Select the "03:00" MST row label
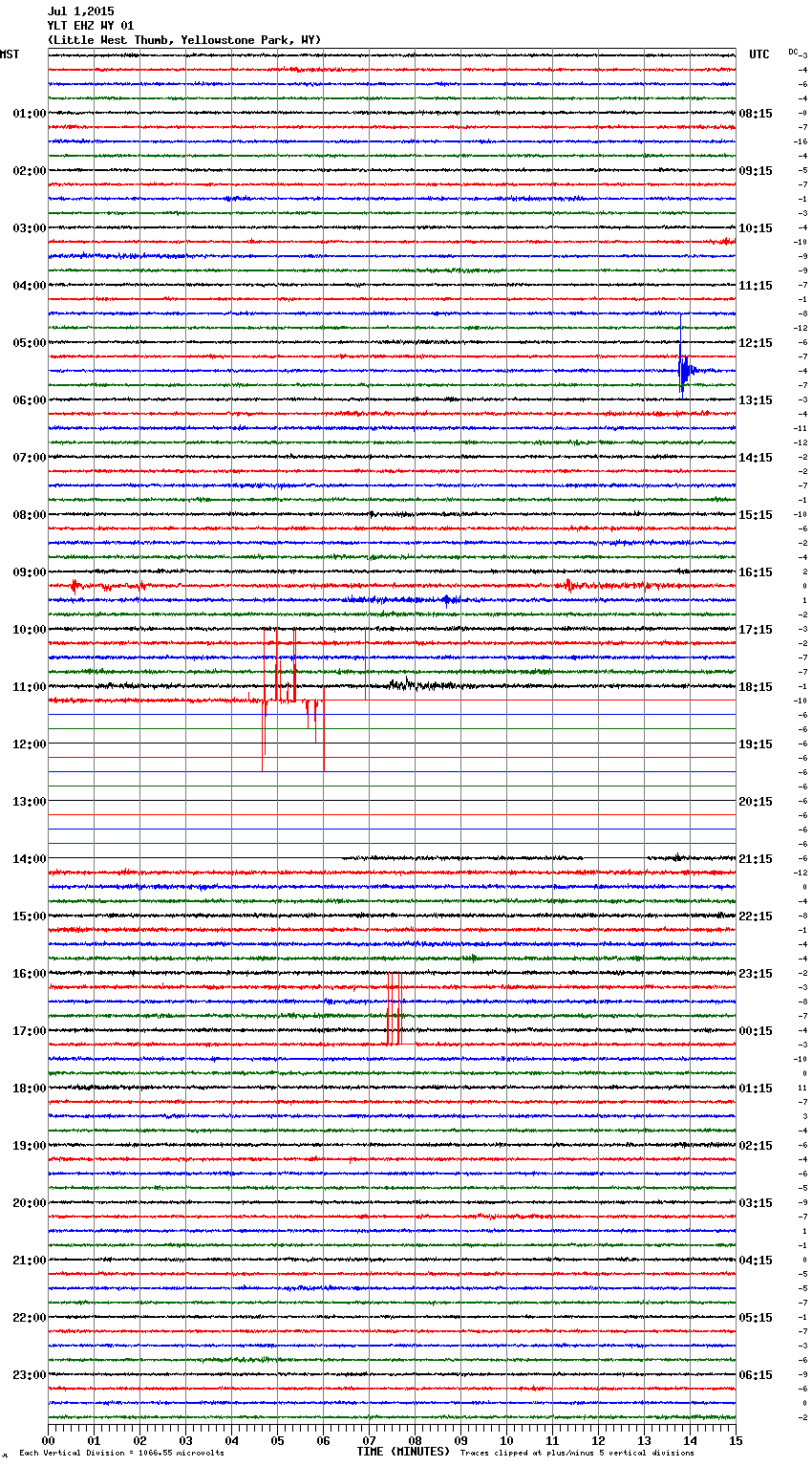The width and height of the screenshot is (812, 1466). point(29,228)
